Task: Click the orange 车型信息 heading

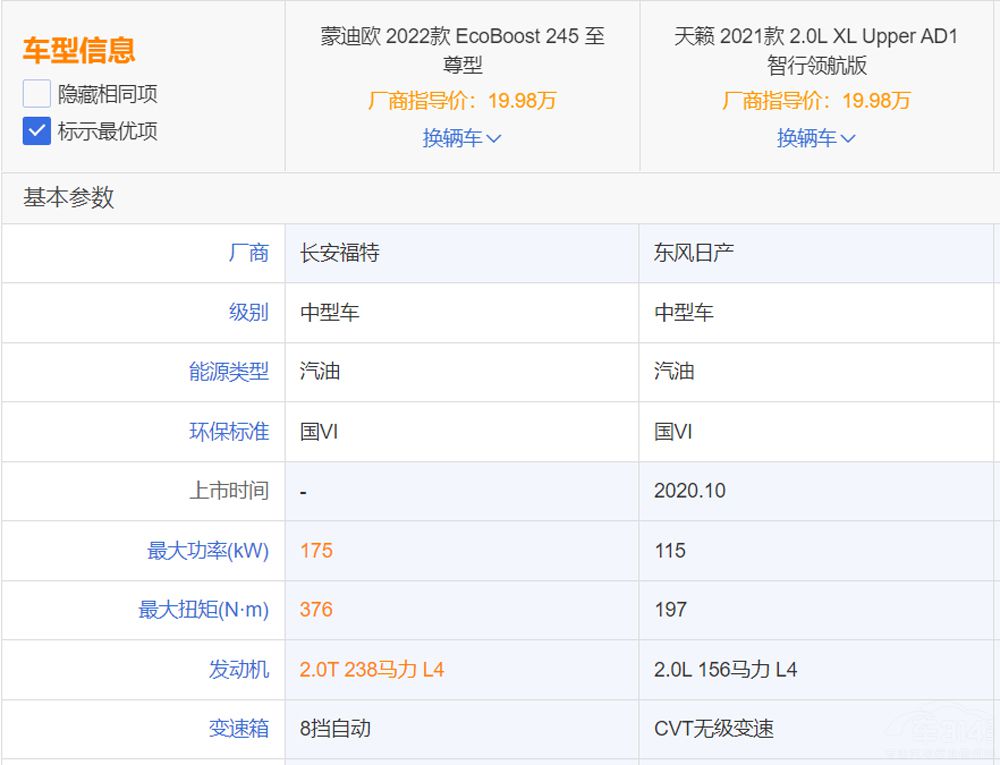Action: point(79,50)
